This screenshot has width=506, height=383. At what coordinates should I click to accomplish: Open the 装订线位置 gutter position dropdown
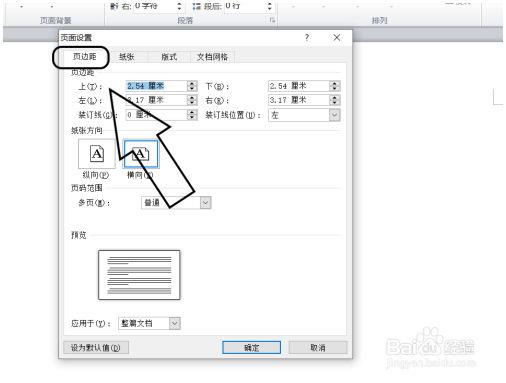(x=335, y=115)
